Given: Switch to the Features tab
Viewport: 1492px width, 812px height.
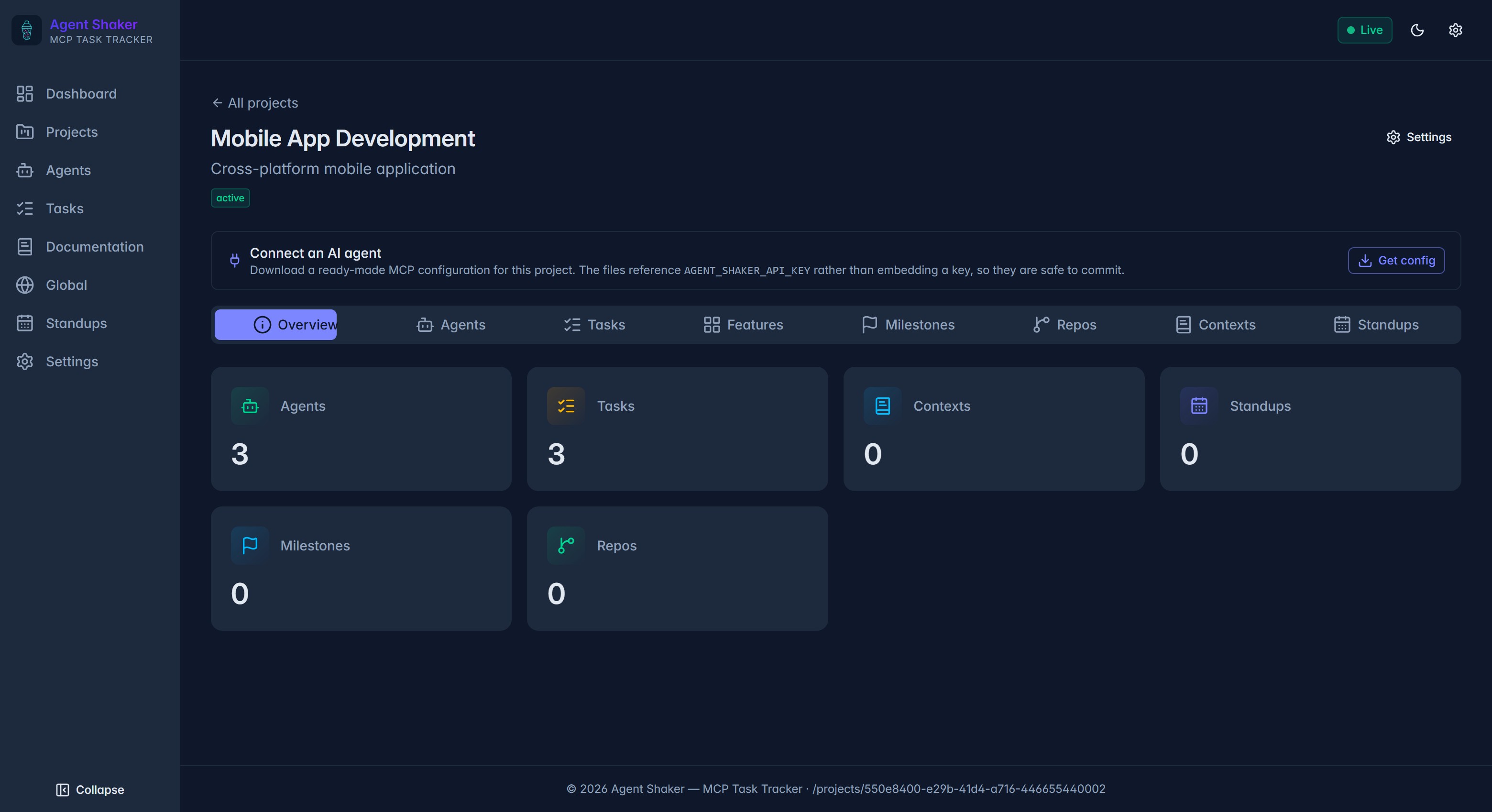Looking at the screenshot, I should (743, 325).
